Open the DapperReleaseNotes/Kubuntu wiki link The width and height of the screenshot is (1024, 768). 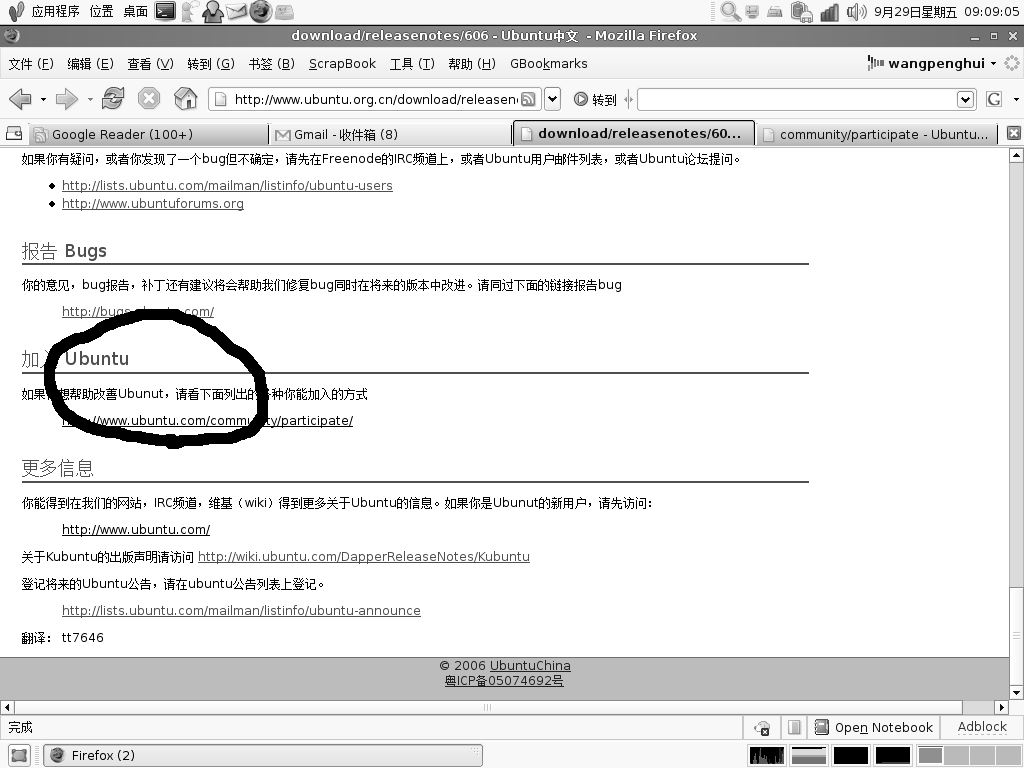click(x=364, y=556)
